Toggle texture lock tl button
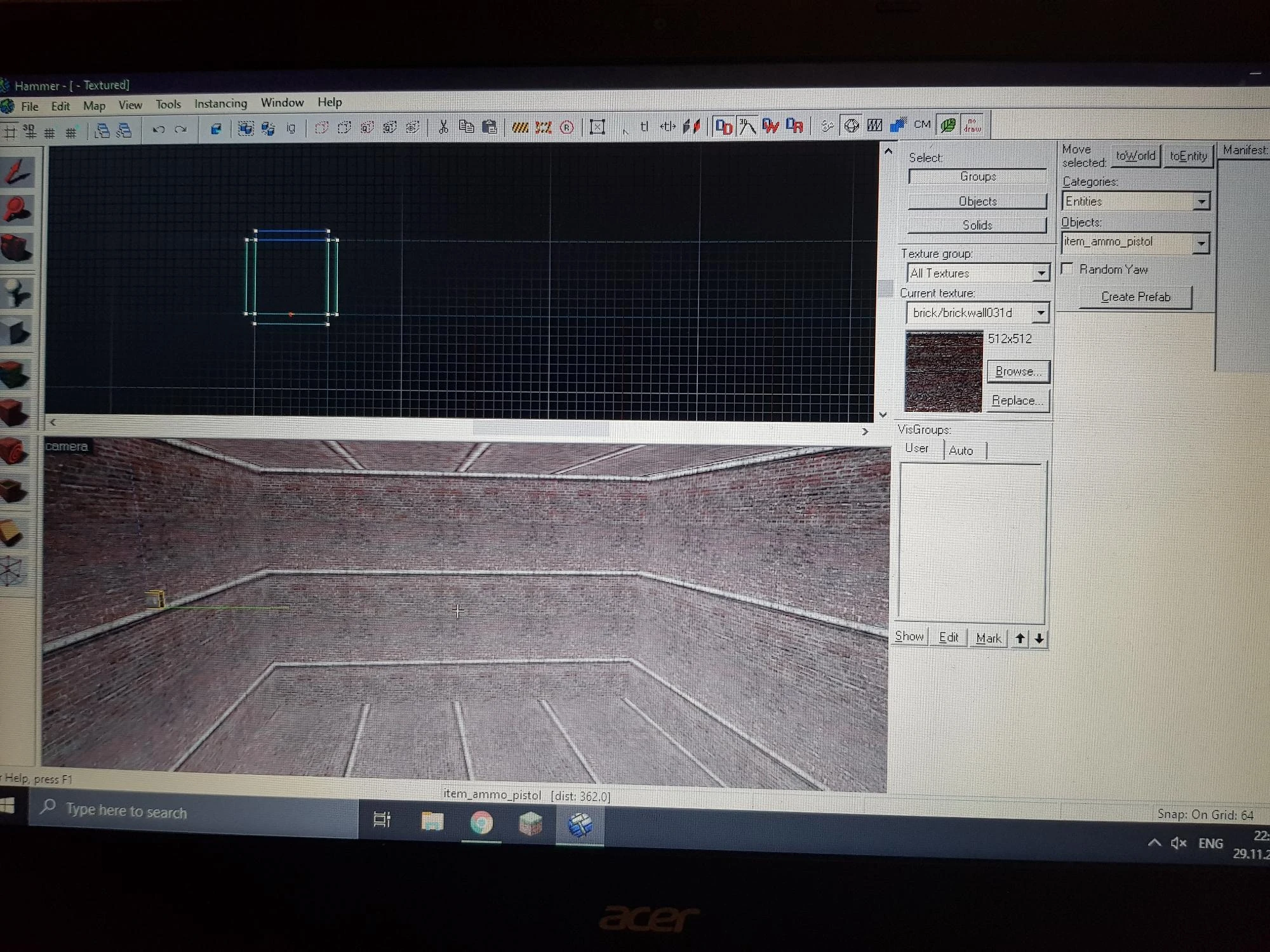 click(644, 127)
